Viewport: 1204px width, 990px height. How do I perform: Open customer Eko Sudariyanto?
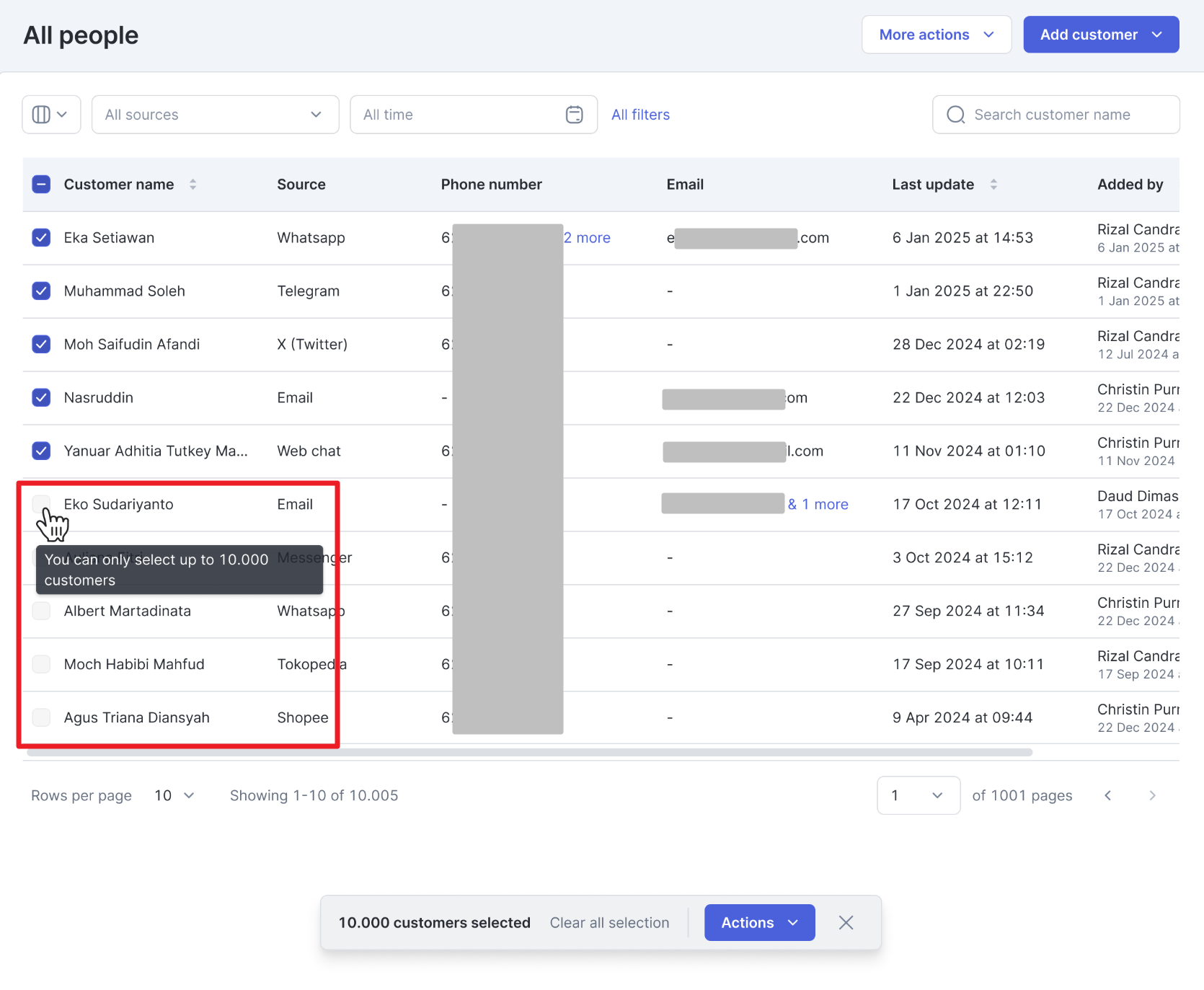(x=119, y=504)
